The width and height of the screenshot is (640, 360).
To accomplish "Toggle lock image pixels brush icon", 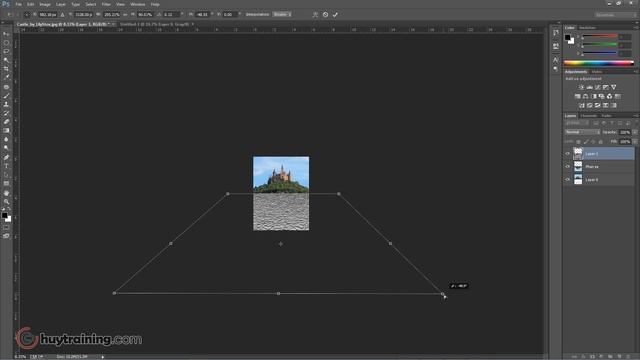I will [586, 142].
